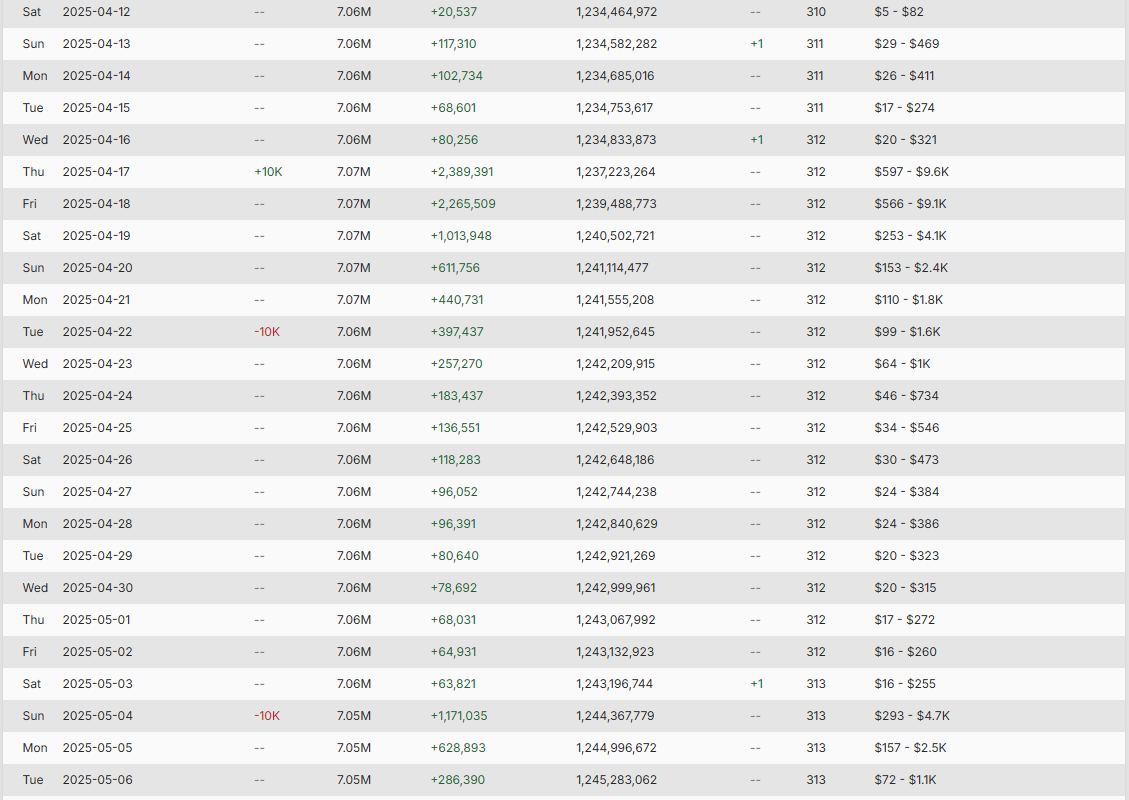This screenshot has height=800, width=1129.
Task: Click total views 1,243,067,992
Action: click(x=616, y=620)
